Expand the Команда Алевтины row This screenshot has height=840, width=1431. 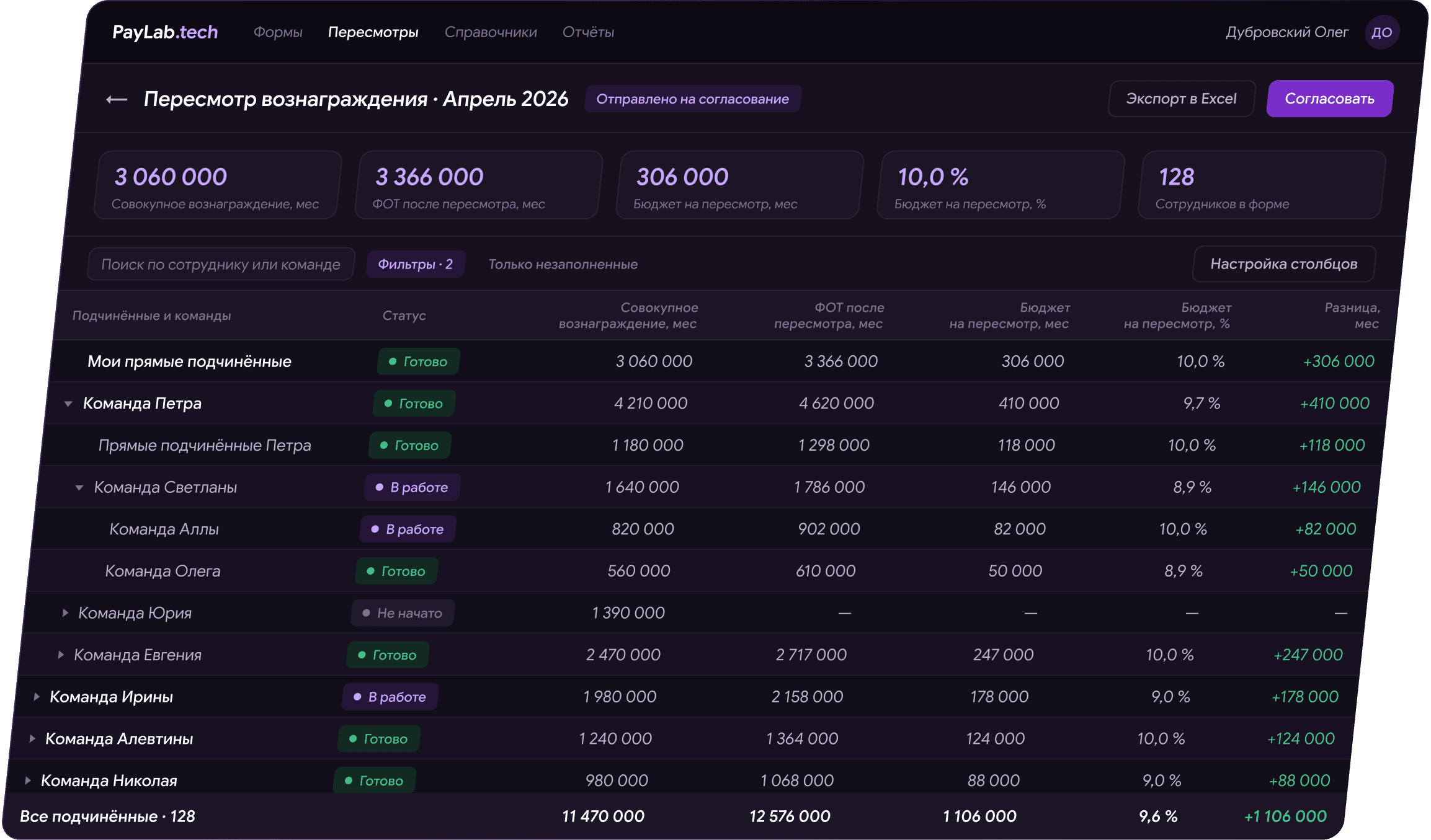point(32,738)
